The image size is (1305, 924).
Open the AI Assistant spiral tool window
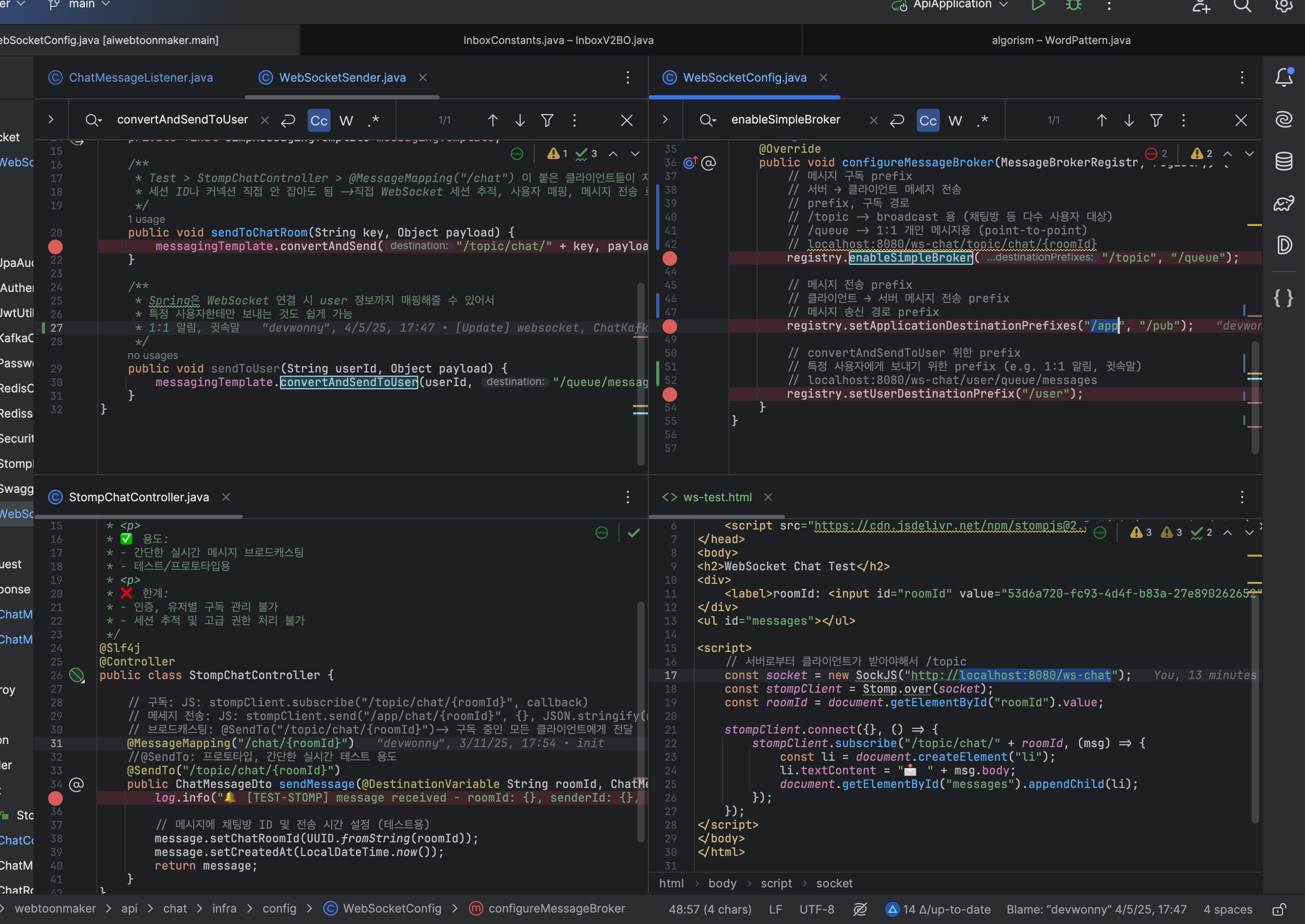pos(1284,119)
